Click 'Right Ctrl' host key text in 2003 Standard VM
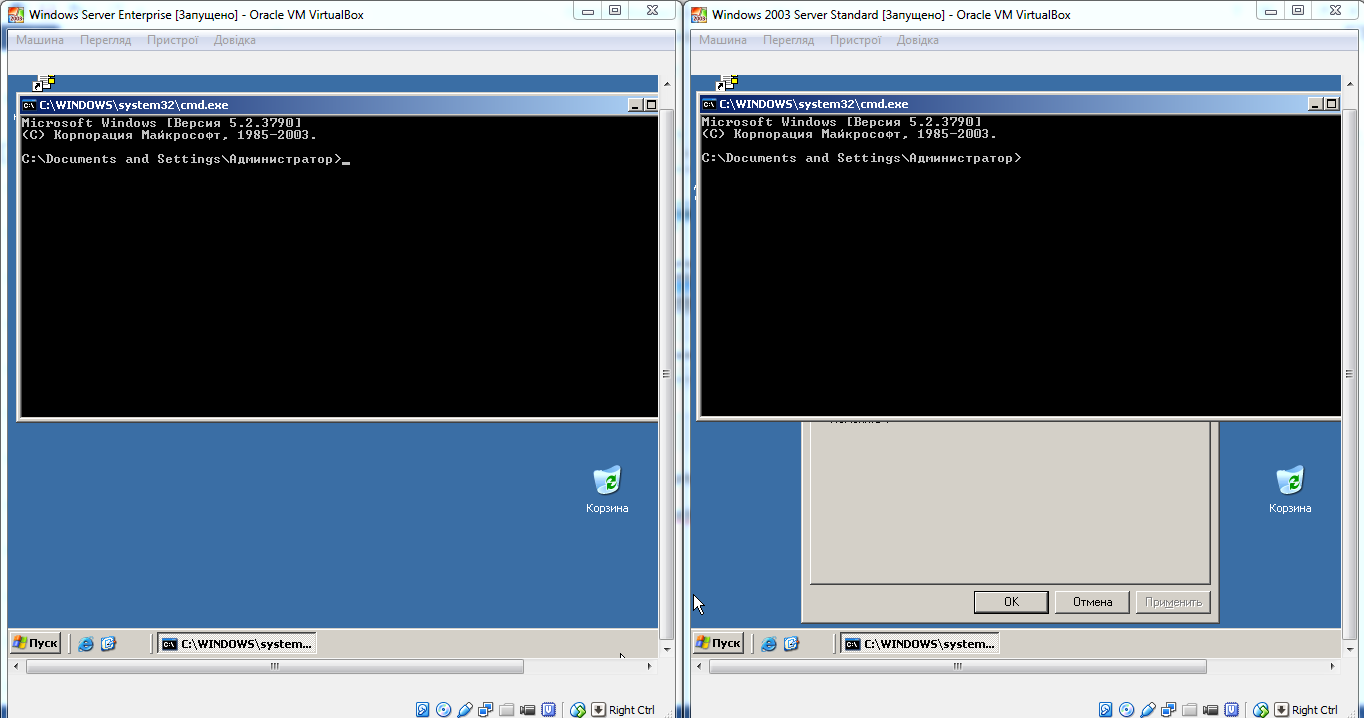1364x718 pixels. click(x=1315, y=710)
